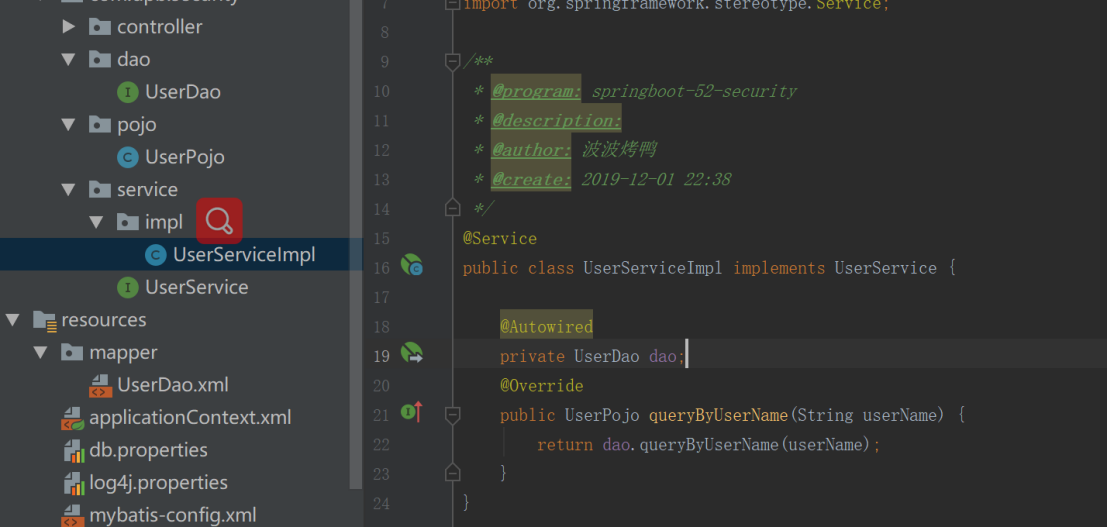Open applicationContext.xml in the tree
This screenshot has height=528, width=1107.
pos(190,418)
